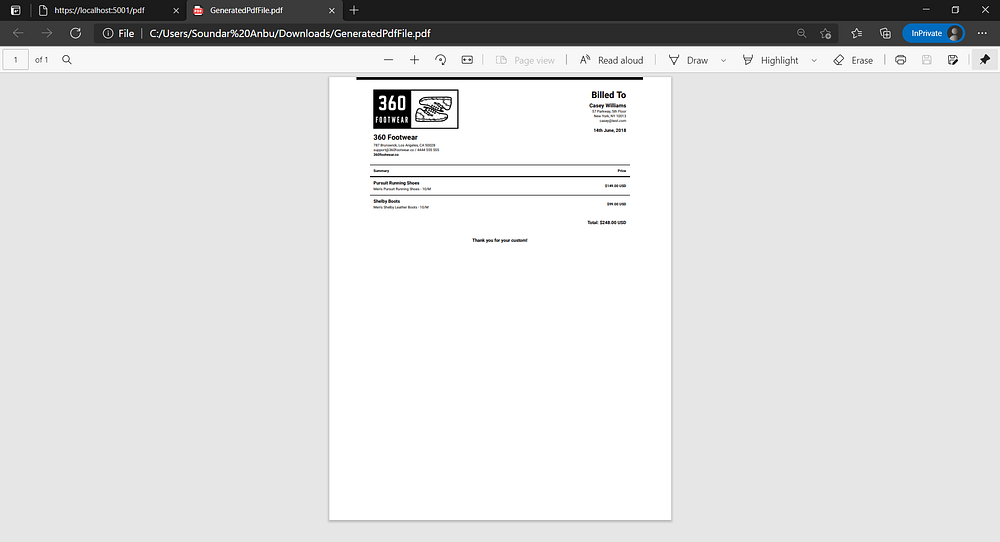Expand the Draw options dropdown arrow
The image size is (1000, 542).
(x=722, y=60)
